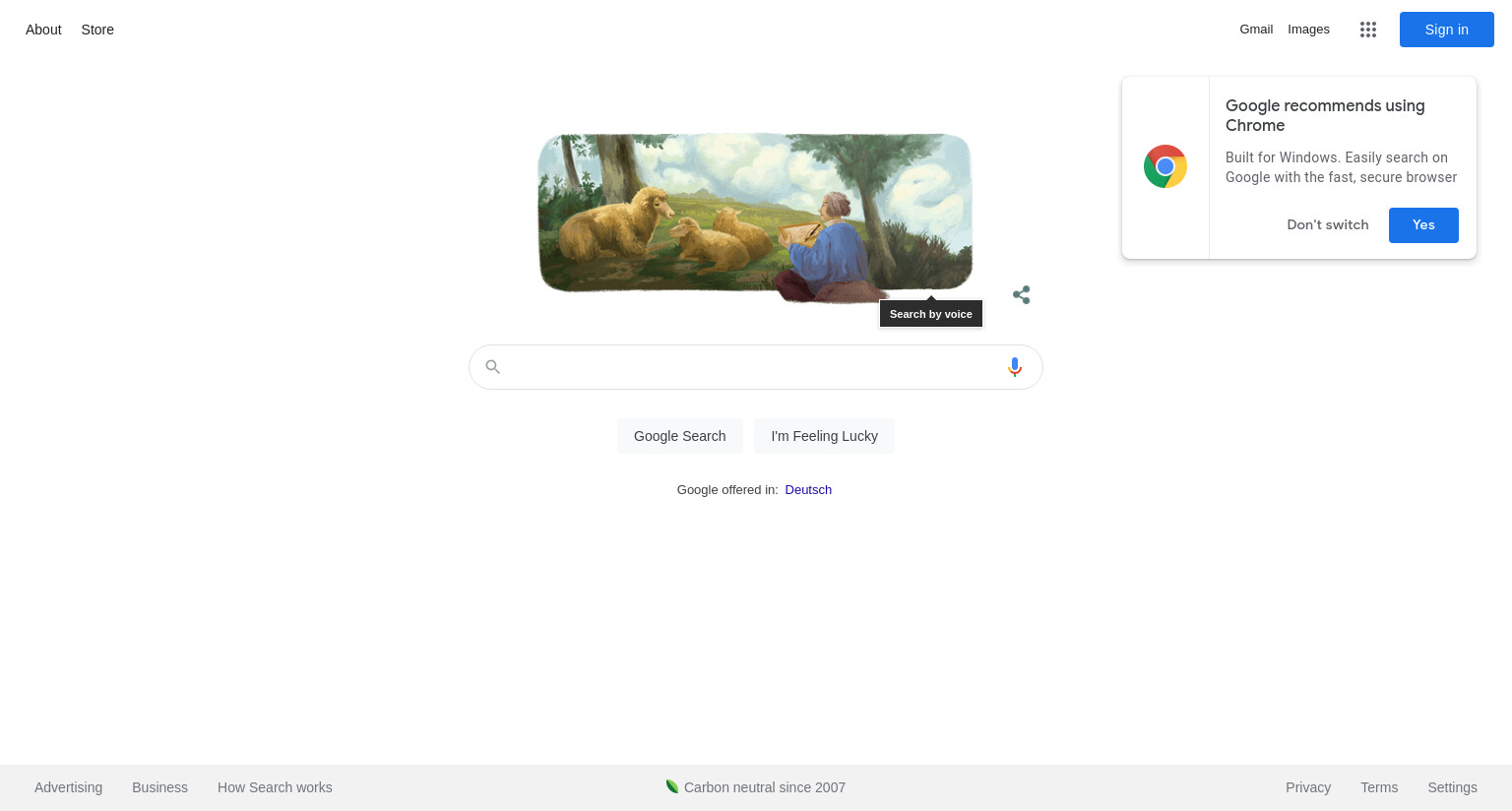Visit the Google Store link
Viewport: 1512px width, 811px height.
click(x=97, y=30)
